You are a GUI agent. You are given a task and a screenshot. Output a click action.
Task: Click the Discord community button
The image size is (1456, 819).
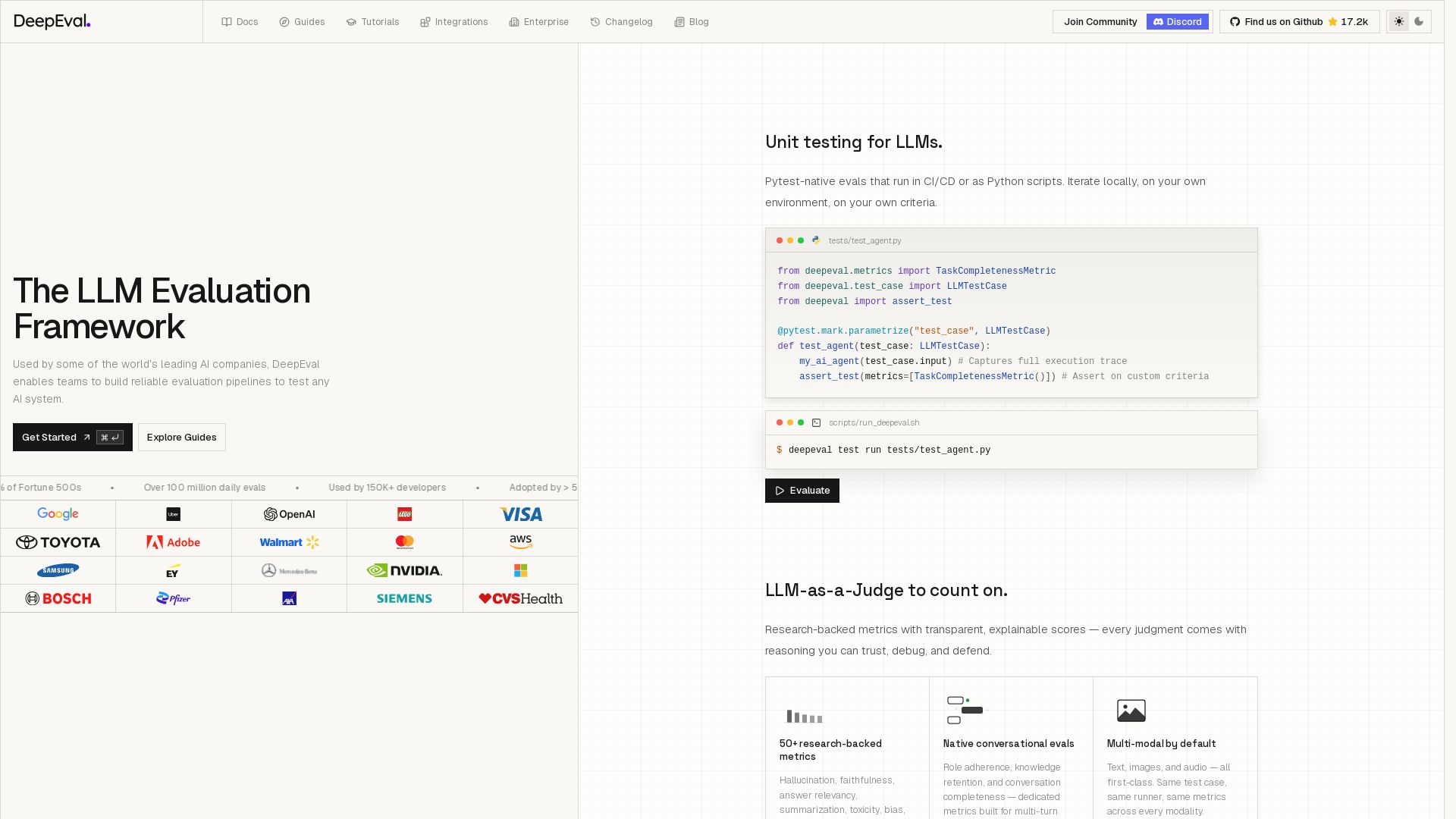[1177, 22]
